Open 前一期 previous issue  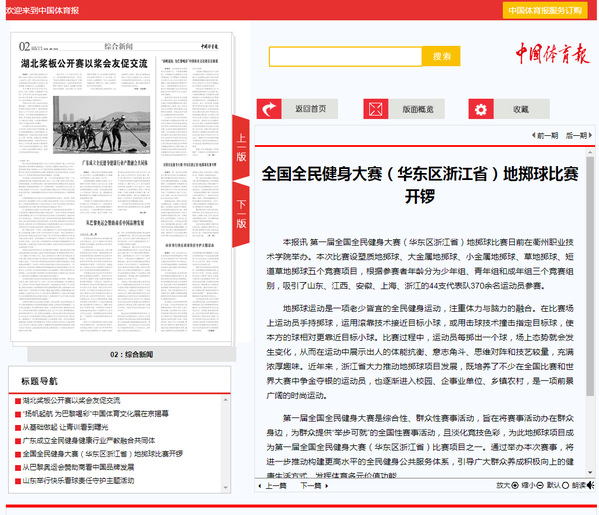pos(545,135)
